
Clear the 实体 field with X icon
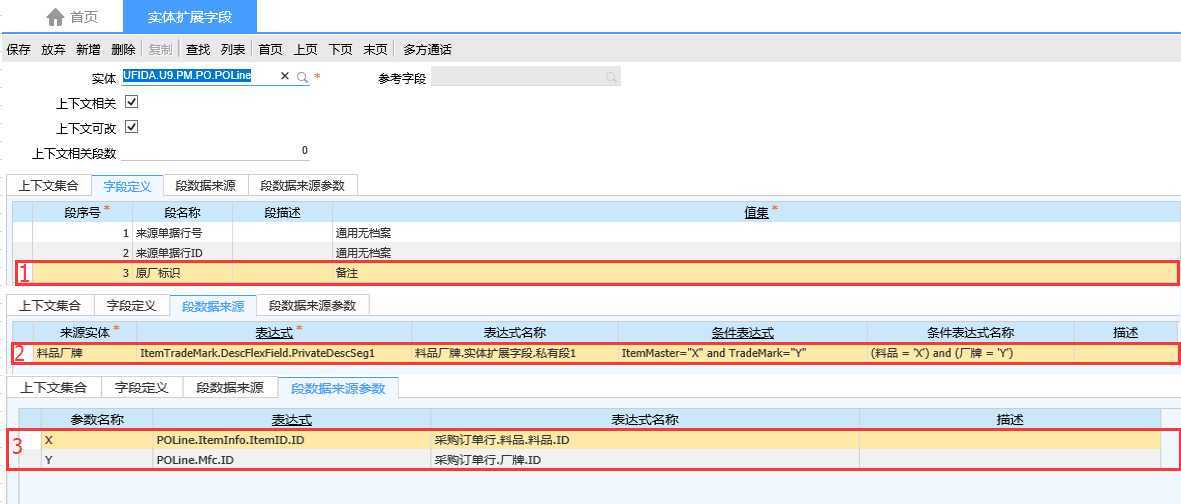point(285,76)
